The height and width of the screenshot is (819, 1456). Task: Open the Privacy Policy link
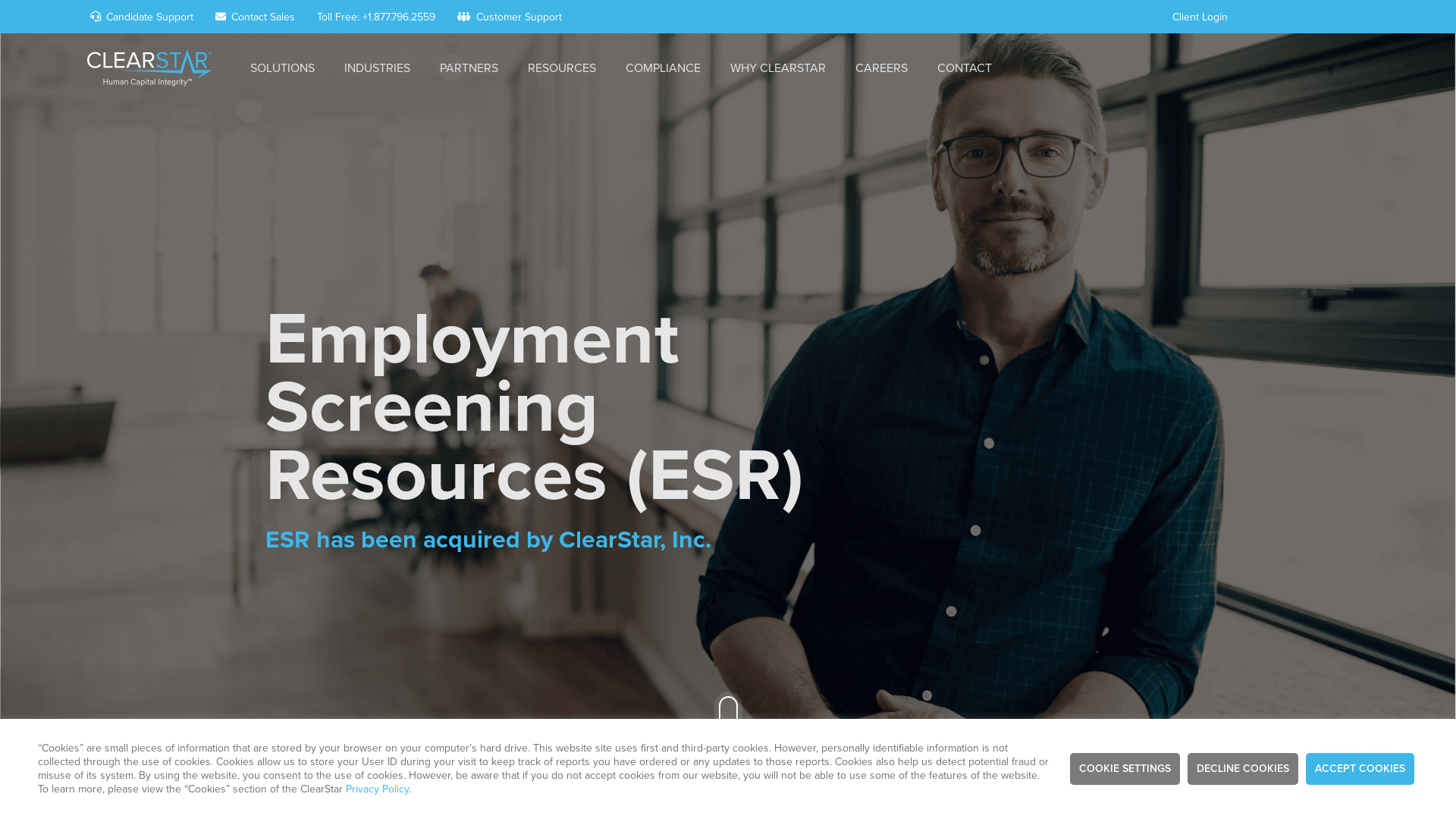coord(377,789)
